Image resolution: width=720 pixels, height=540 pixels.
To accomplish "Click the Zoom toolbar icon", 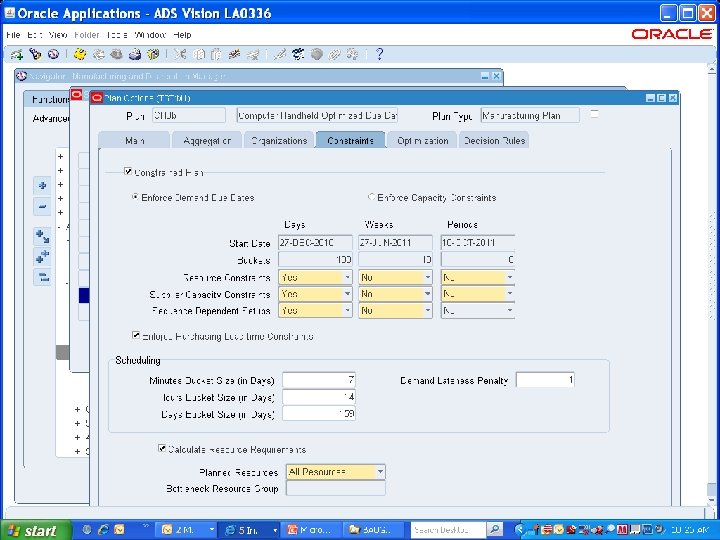I will tap(298, 55).
